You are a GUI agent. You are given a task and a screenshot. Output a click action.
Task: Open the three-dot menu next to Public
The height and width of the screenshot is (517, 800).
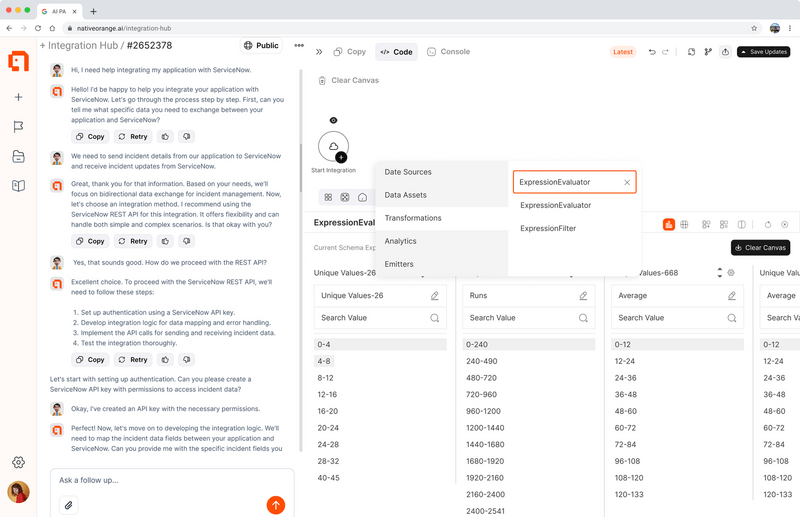pos(298,46)
